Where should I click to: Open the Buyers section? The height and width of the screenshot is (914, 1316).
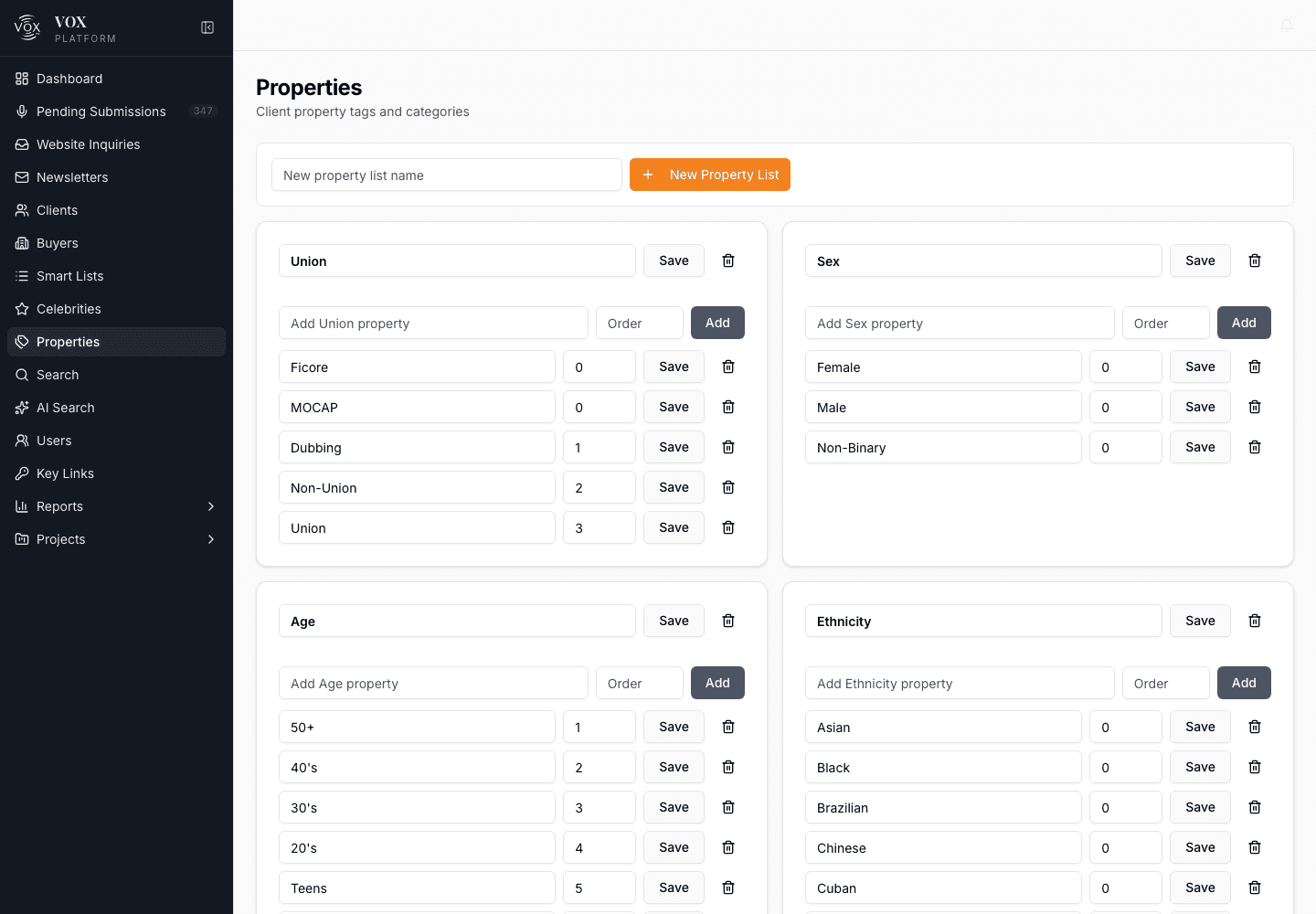pos(116,243)
